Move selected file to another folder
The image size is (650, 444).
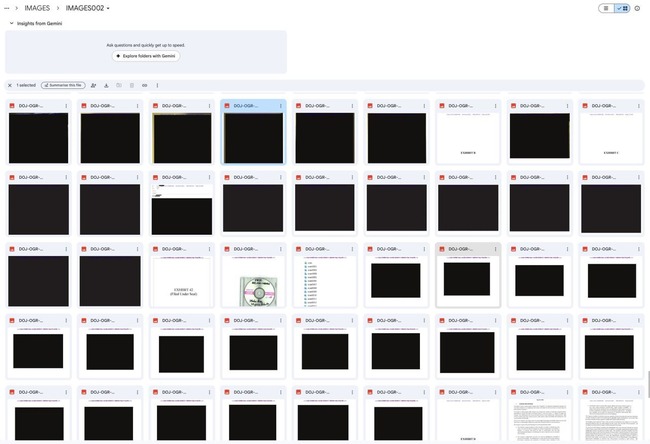(x=119, y=85)
